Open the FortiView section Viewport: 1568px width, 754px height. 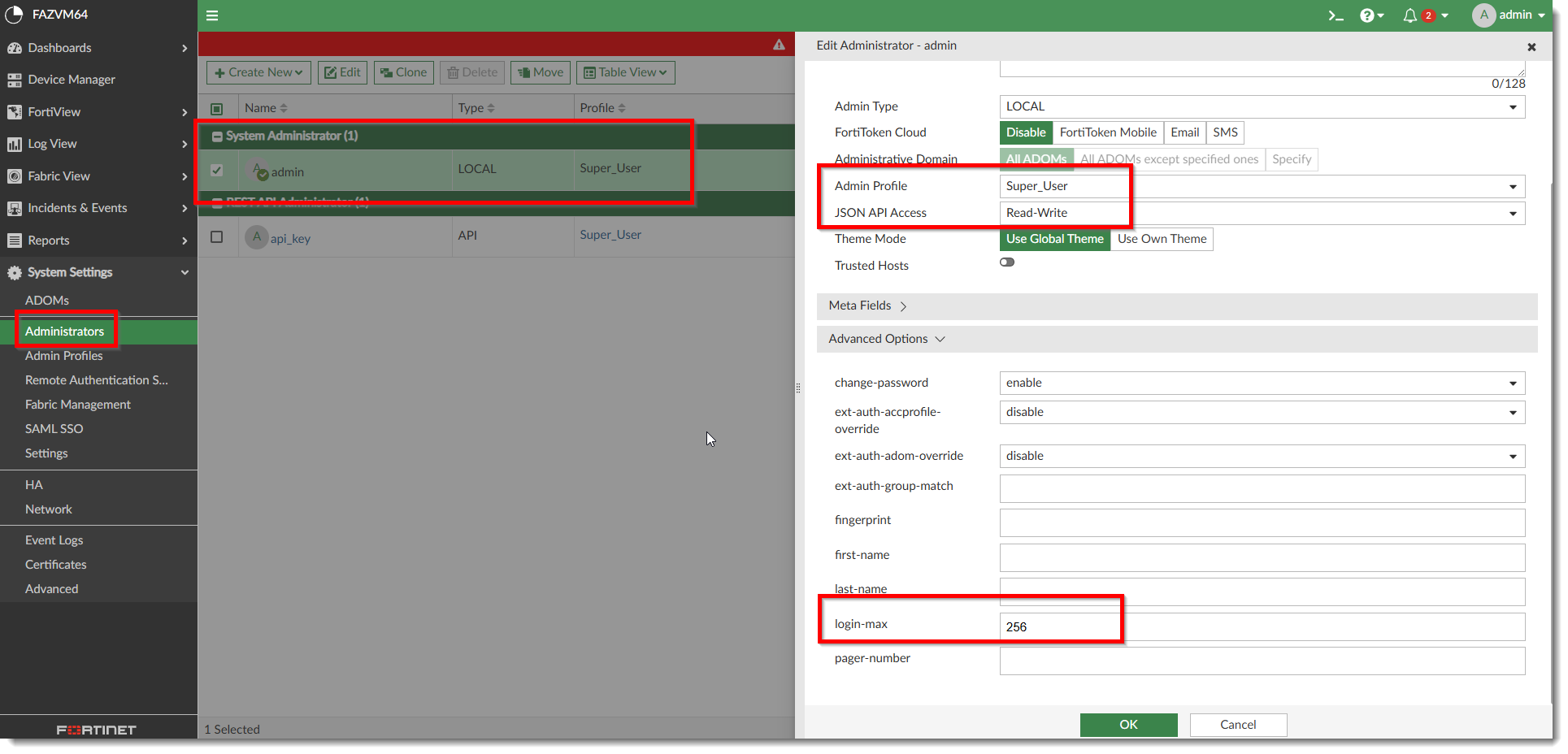(54, 111)
